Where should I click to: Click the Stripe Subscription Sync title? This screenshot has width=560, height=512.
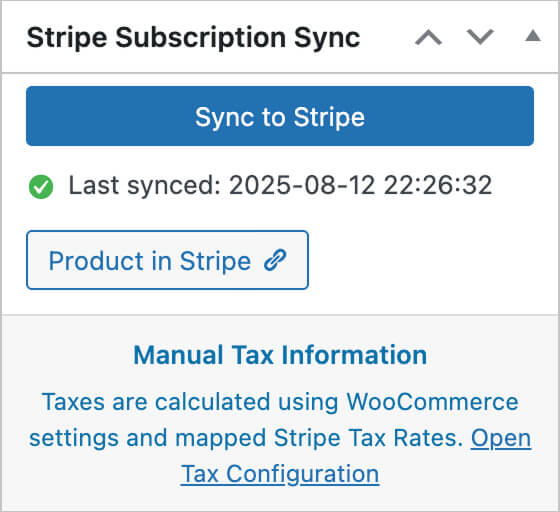click(x=193, y=37)
